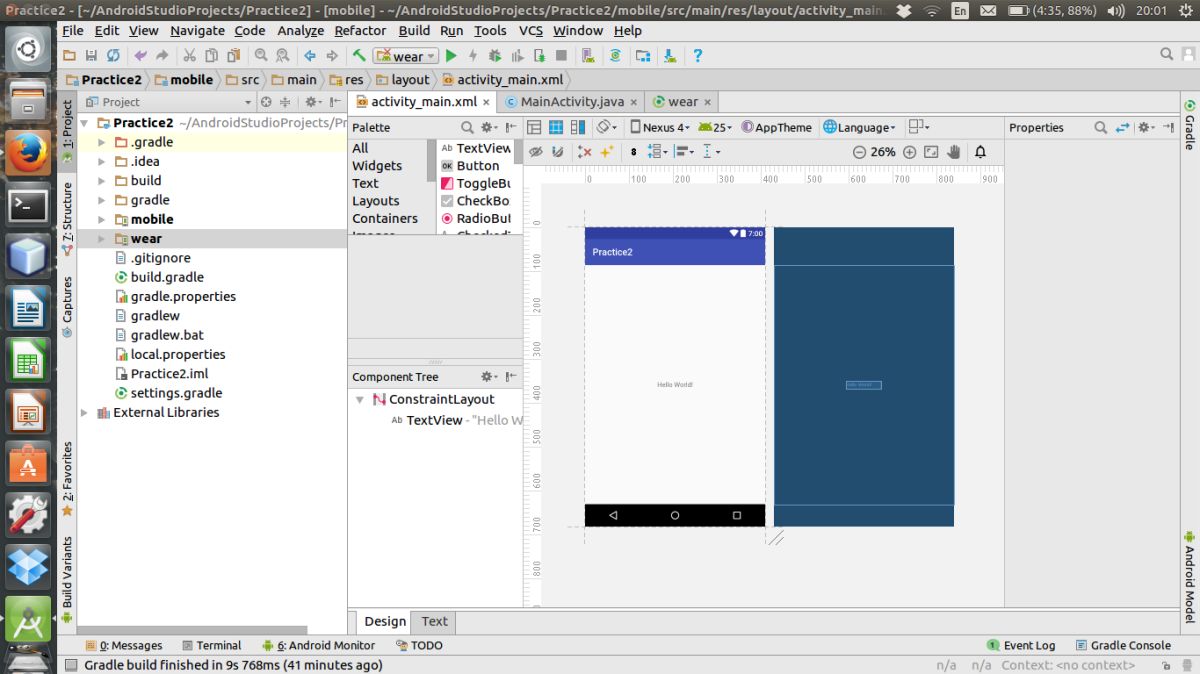The height and width of the screenshot is (674, 1200).
Task: Open the orientation dropdown in editor
Action: tap(607, 127)
